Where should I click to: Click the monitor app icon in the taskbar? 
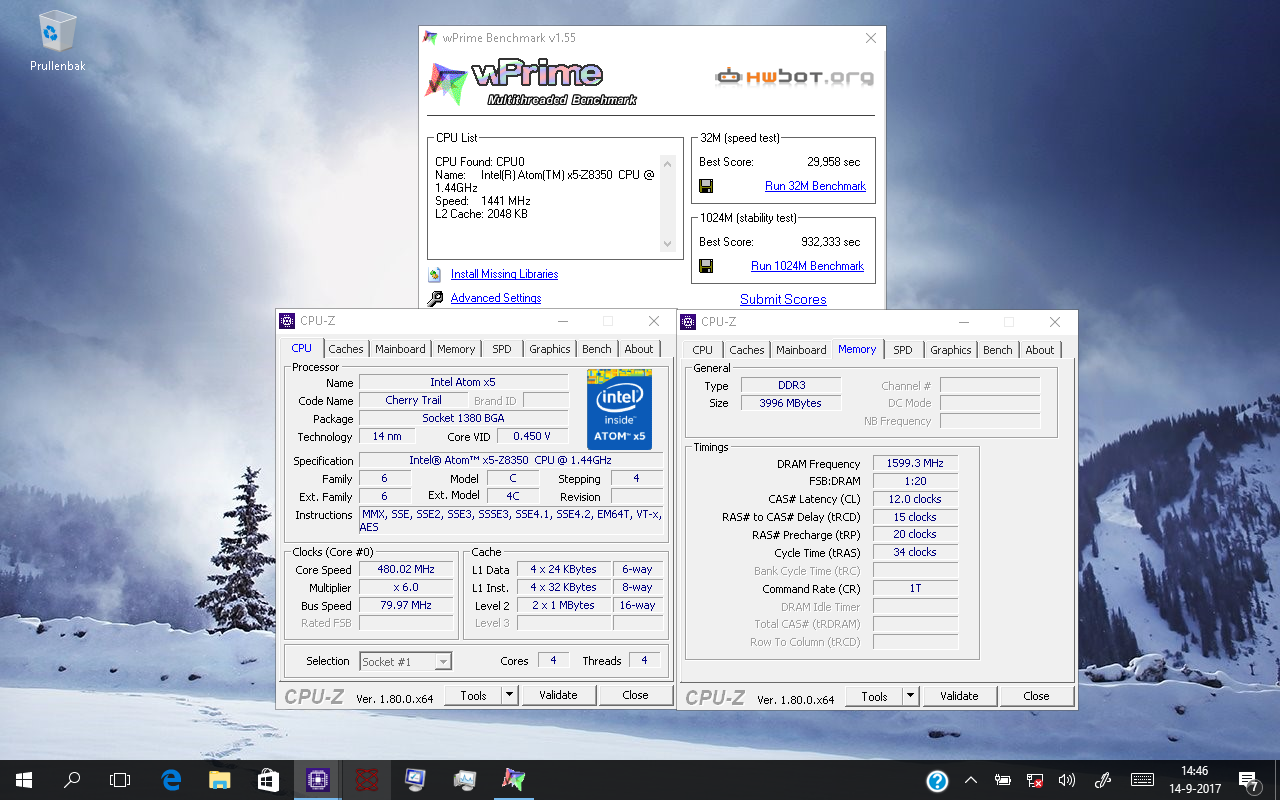click(416, 780)
